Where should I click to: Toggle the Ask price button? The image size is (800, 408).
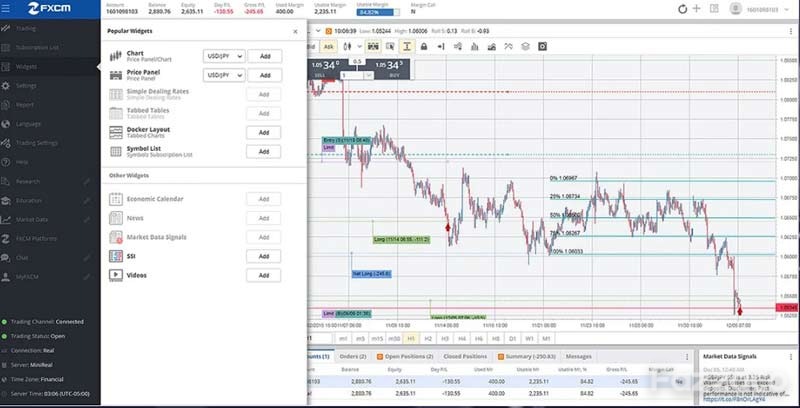(x=329, y=46)
